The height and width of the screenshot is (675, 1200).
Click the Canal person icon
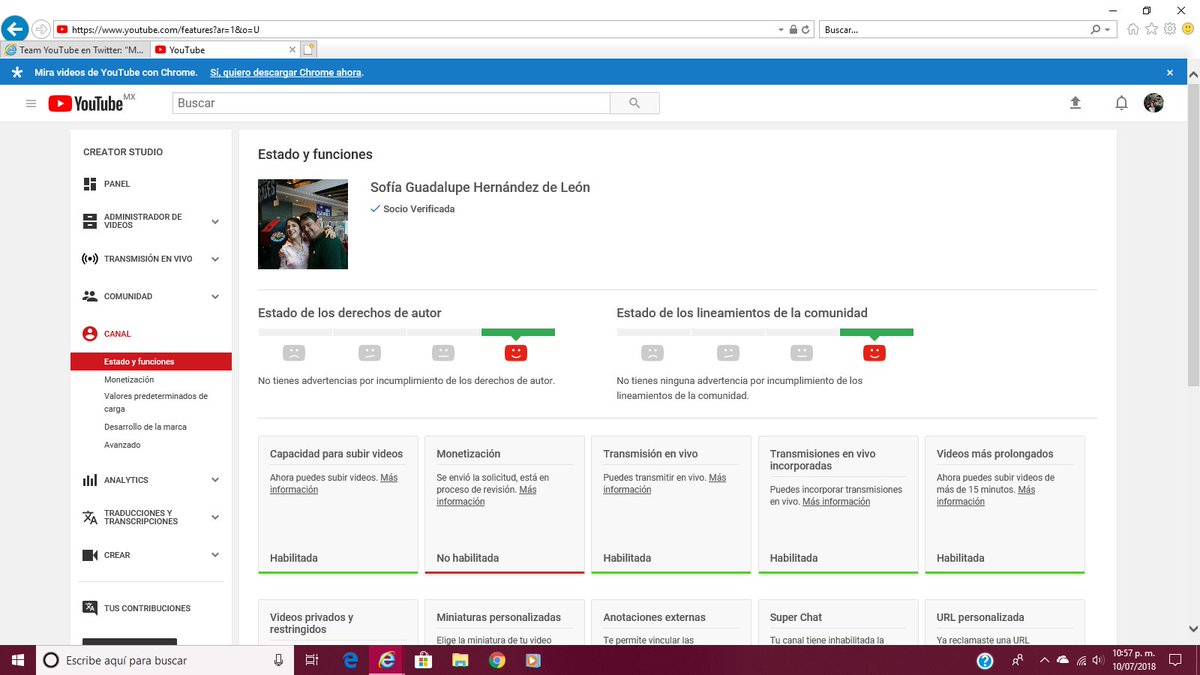point(90,334)
